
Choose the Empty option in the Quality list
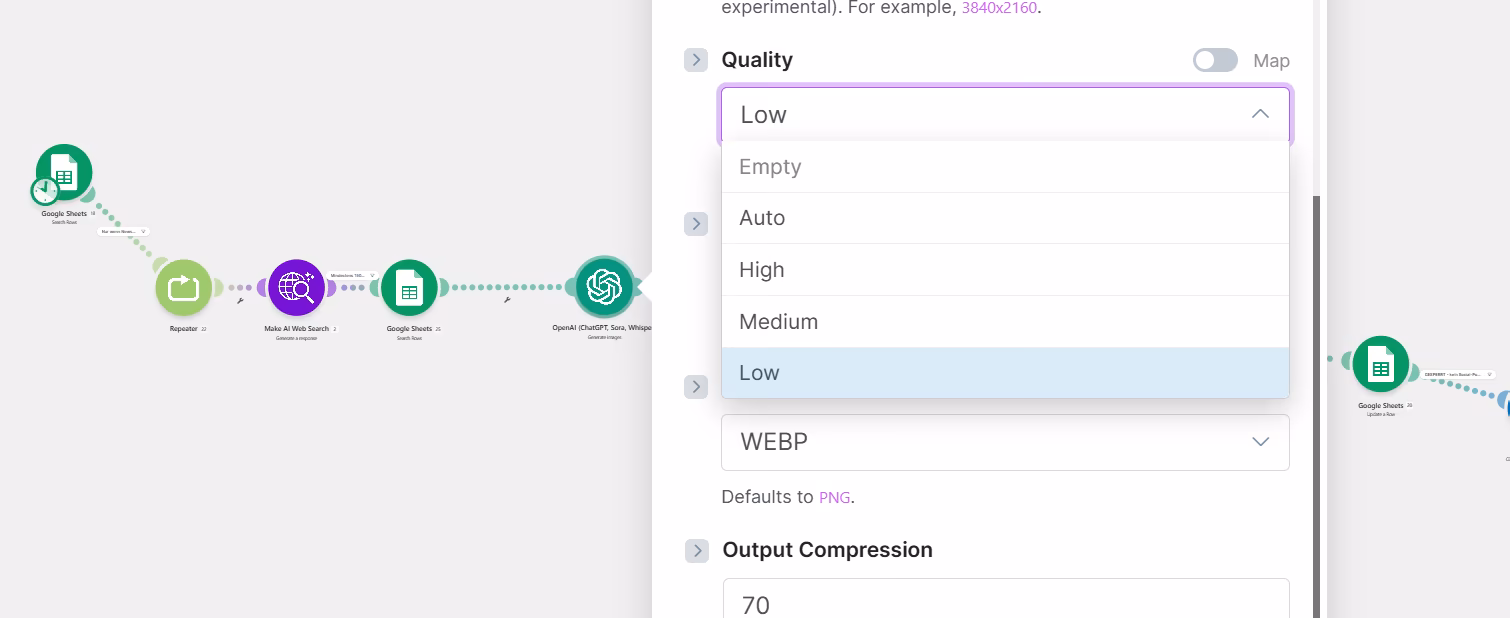click(1005, 167)
